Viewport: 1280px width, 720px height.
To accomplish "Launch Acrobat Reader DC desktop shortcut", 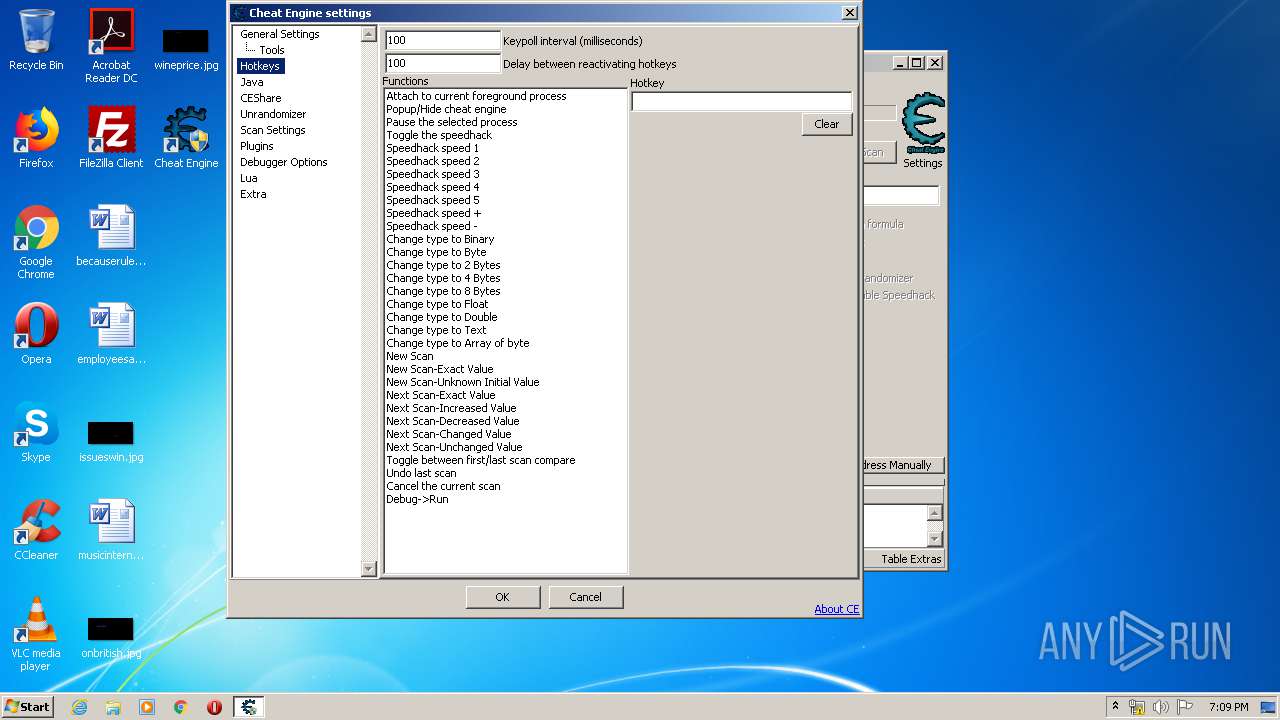I will [x=111, y=45].
